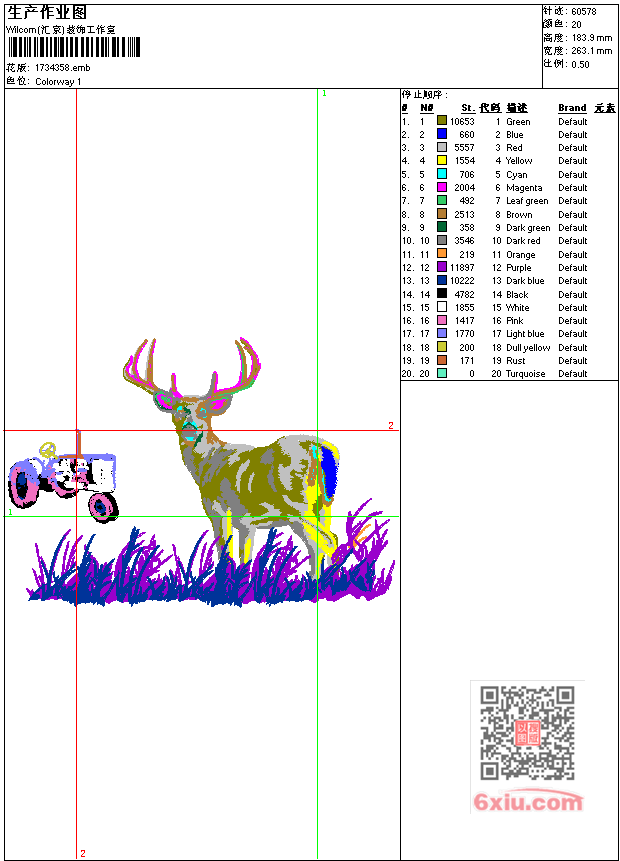Select stitch value 1855 in White row
Viewport: 620px width, 861px height.
tap(464, 308)
